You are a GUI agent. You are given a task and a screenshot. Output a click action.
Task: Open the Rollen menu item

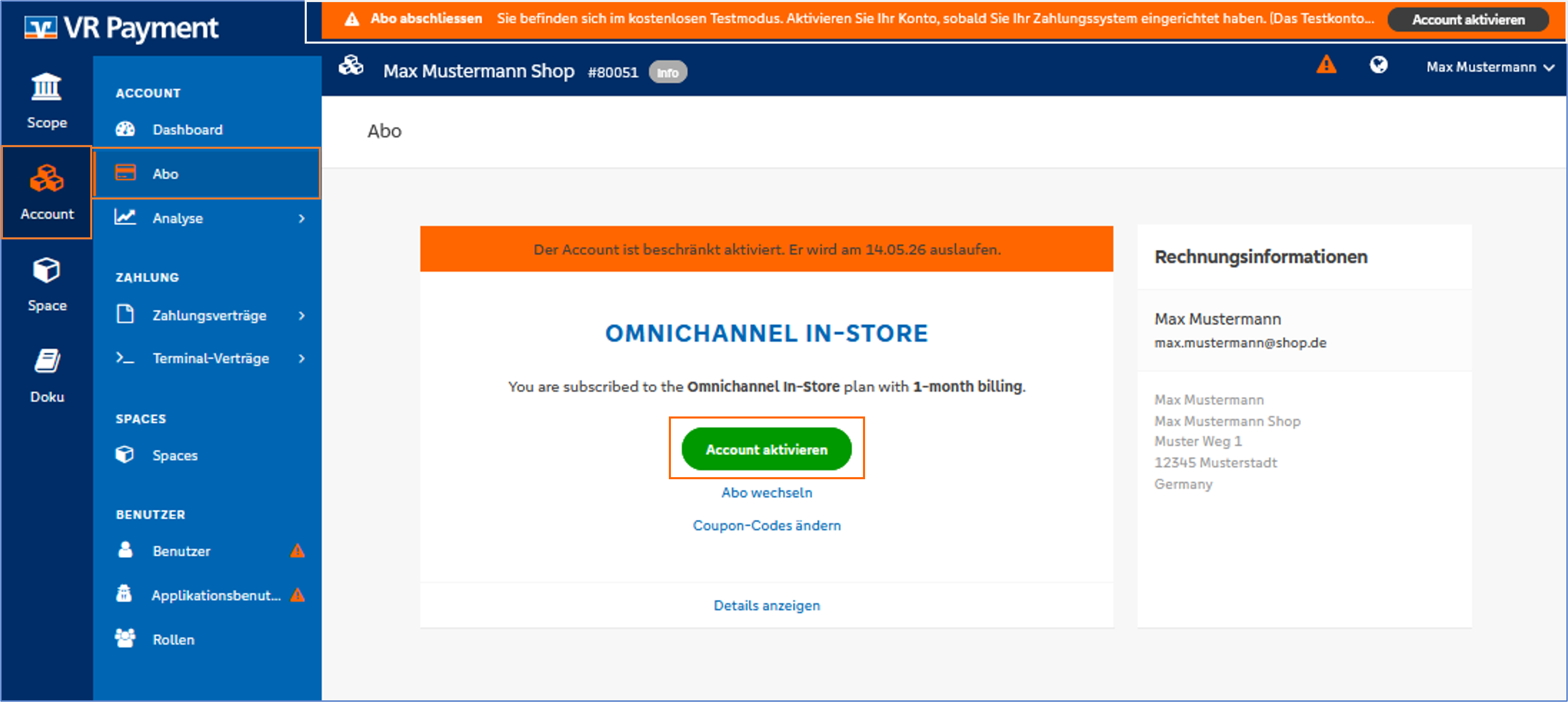point(207,639)
